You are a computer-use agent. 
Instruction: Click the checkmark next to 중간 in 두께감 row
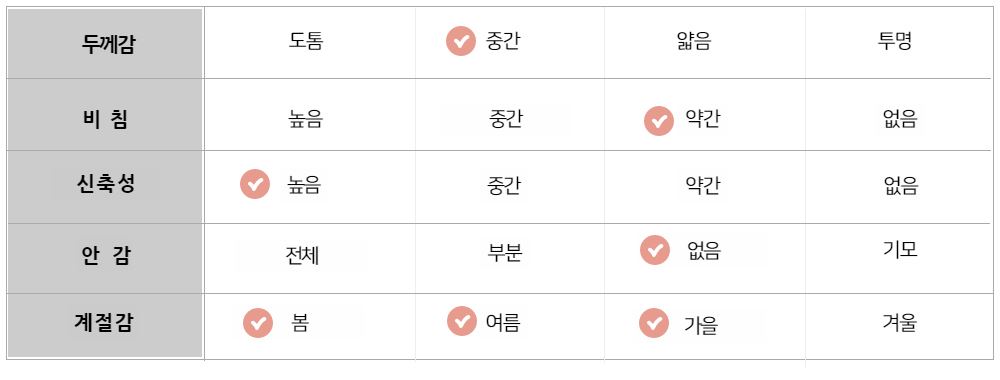[460, 42]
